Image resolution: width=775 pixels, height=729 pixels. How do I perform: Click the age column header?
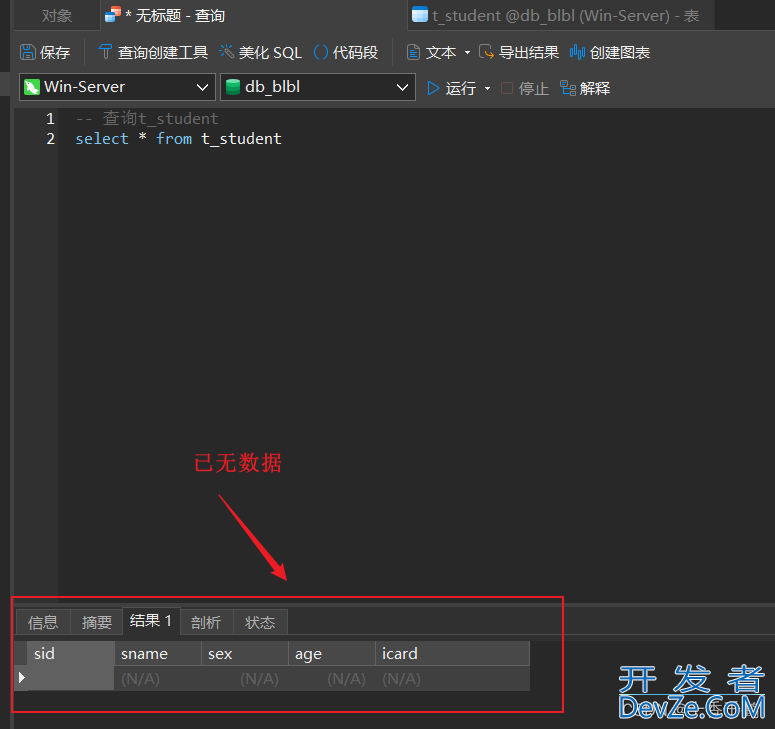point(332,653)
